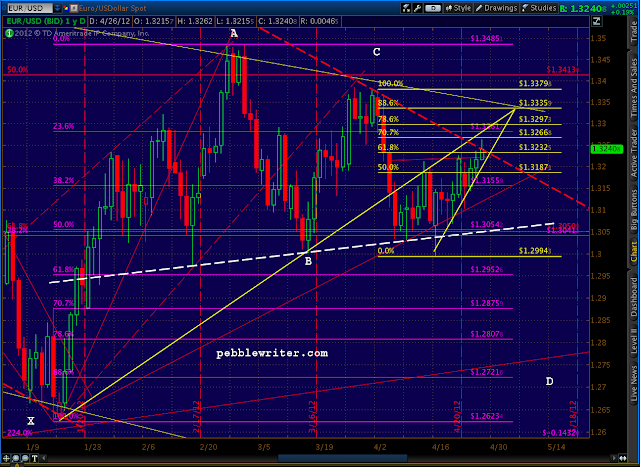This screenshot has height=467, width=640.
Task: Click the colored dots symbol link icon
Action: click(x=65, y=8)
